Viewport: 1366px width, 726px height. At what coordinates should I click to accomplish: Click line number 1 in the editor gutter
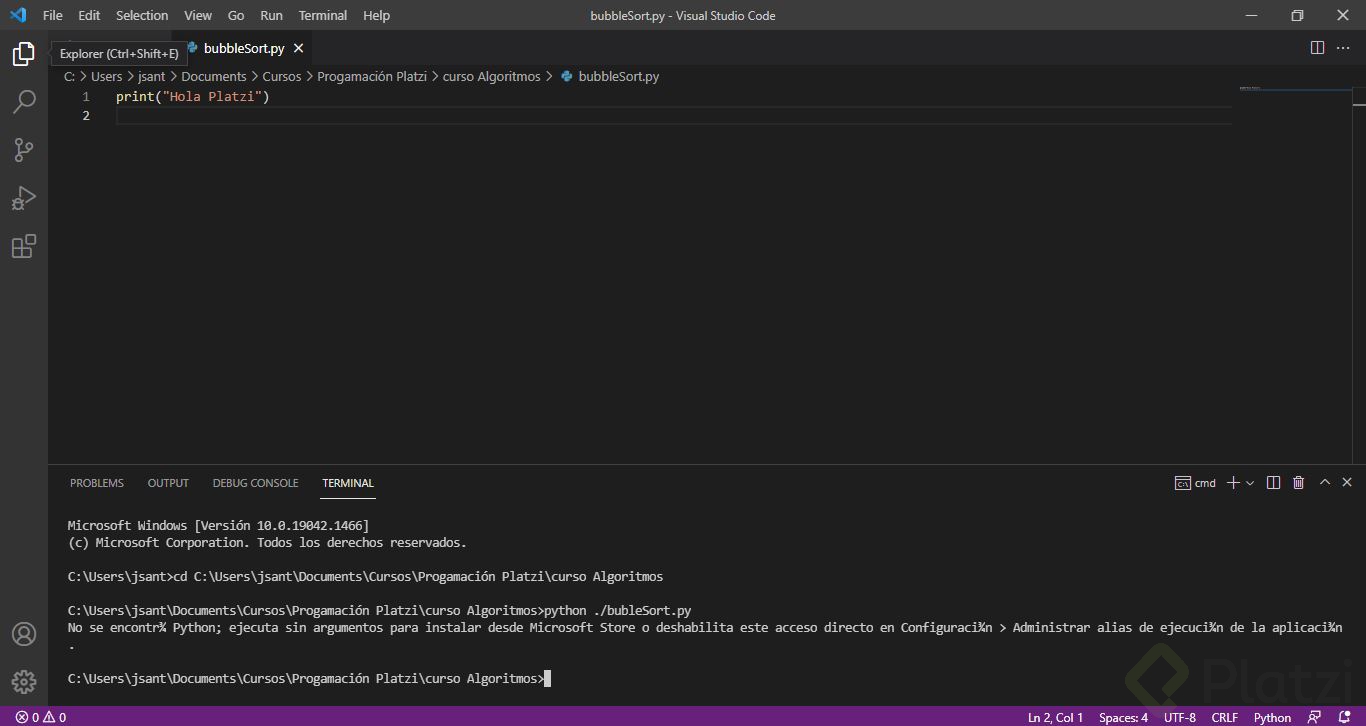coord(86,97)
